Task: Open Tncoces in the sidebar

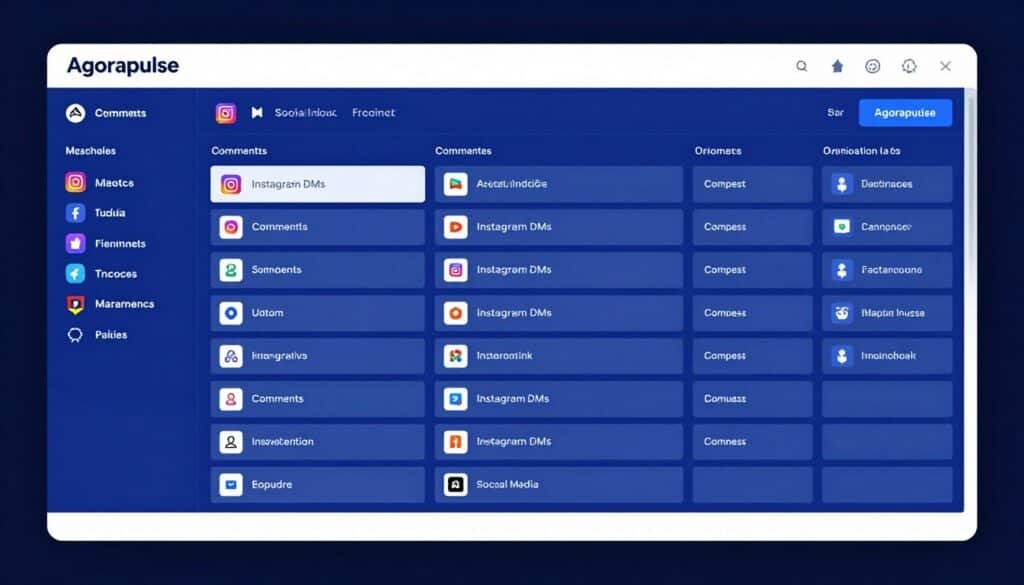Action: (x=116, y=274)
